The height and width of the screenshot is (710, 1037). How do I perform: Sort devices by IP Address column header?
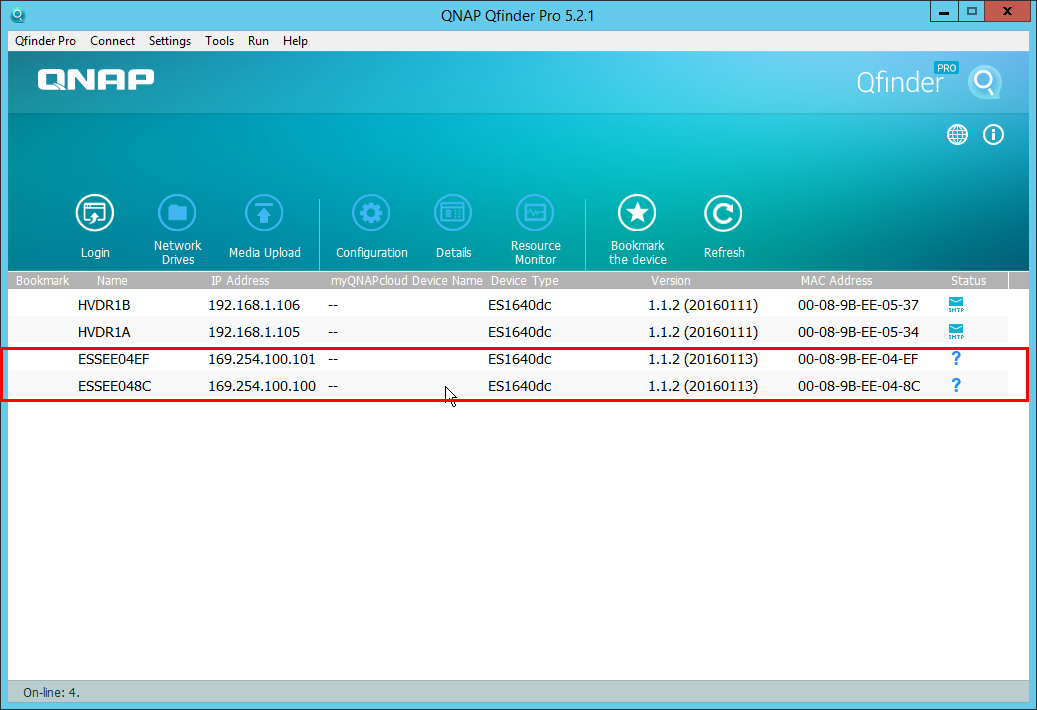click(240, 281)
